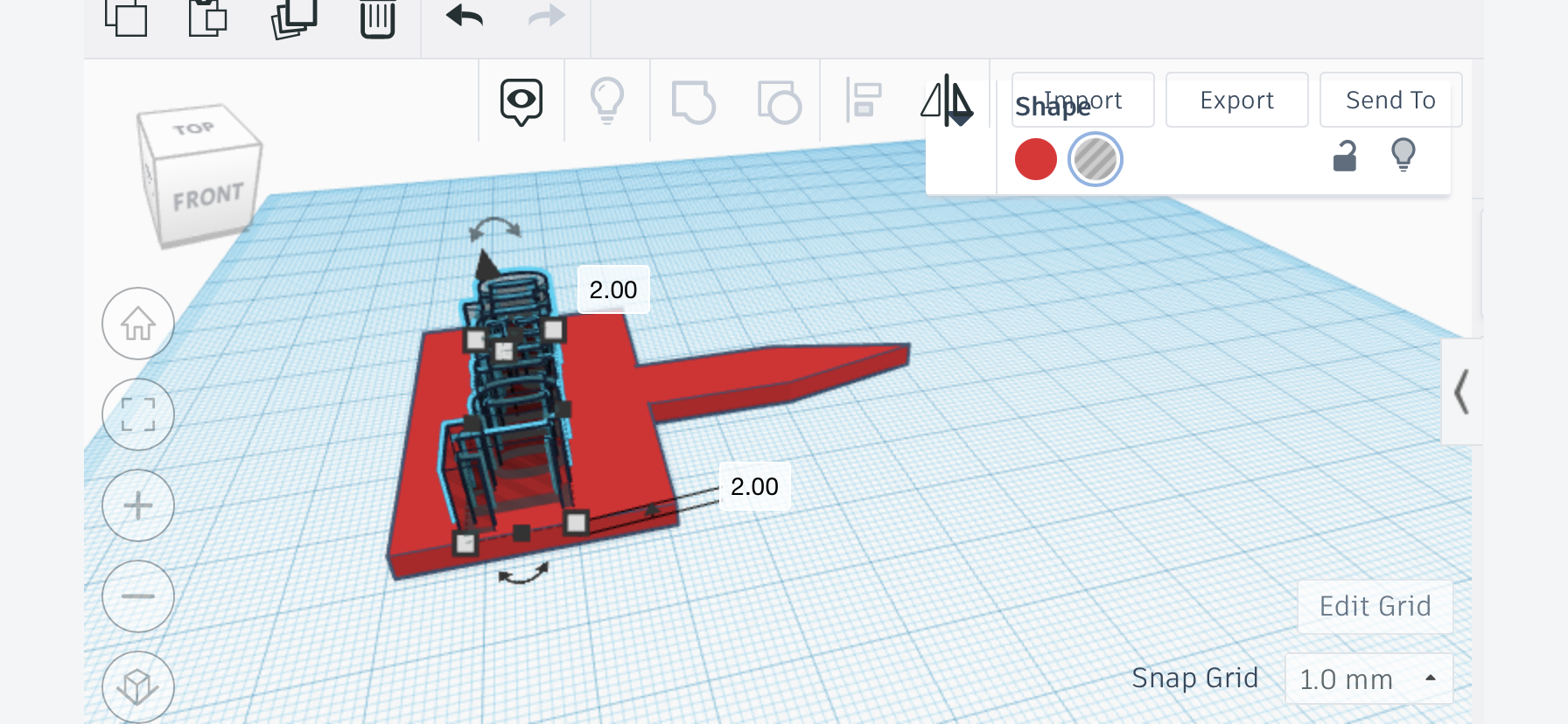
Task: Click the TOP face of view cube
Action: pos(194,129)
